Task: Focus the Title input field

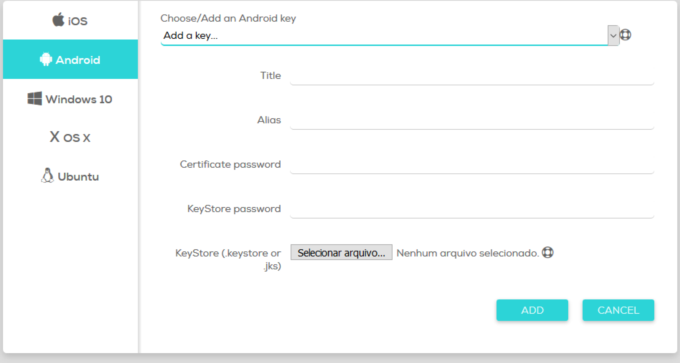Action: 472,75
